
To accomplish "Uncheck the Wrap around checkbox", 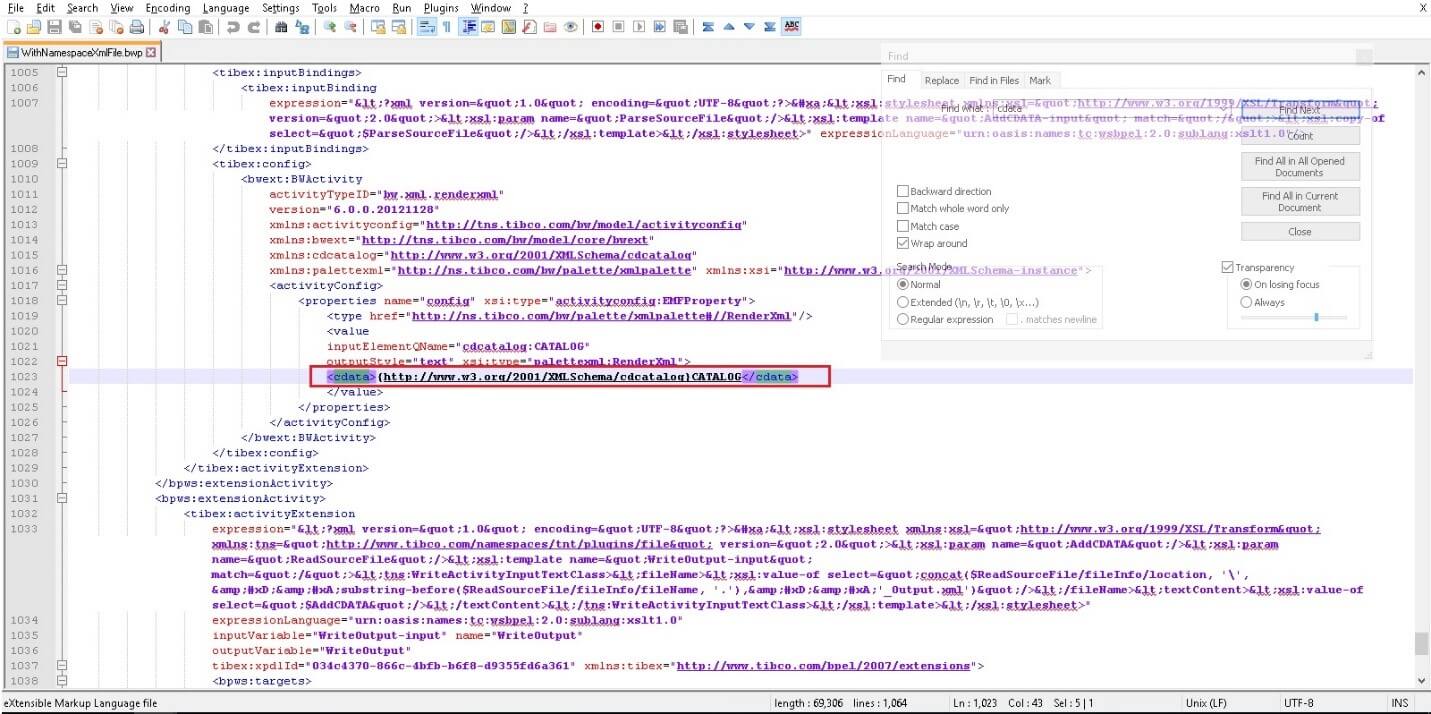I will coord(903,243).
